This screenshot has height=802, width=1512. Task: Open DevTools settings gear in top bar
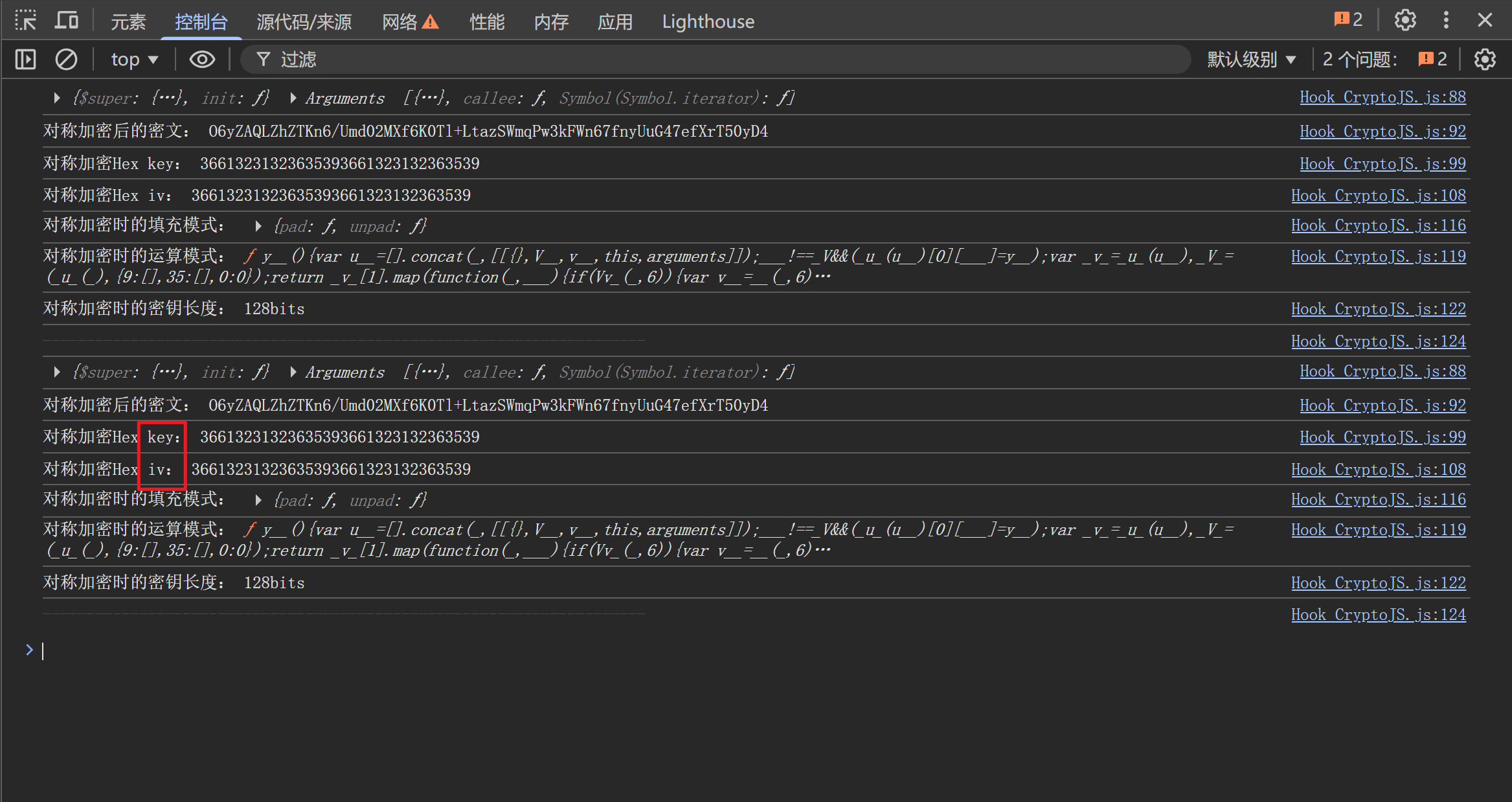[x=1405, y=20]
